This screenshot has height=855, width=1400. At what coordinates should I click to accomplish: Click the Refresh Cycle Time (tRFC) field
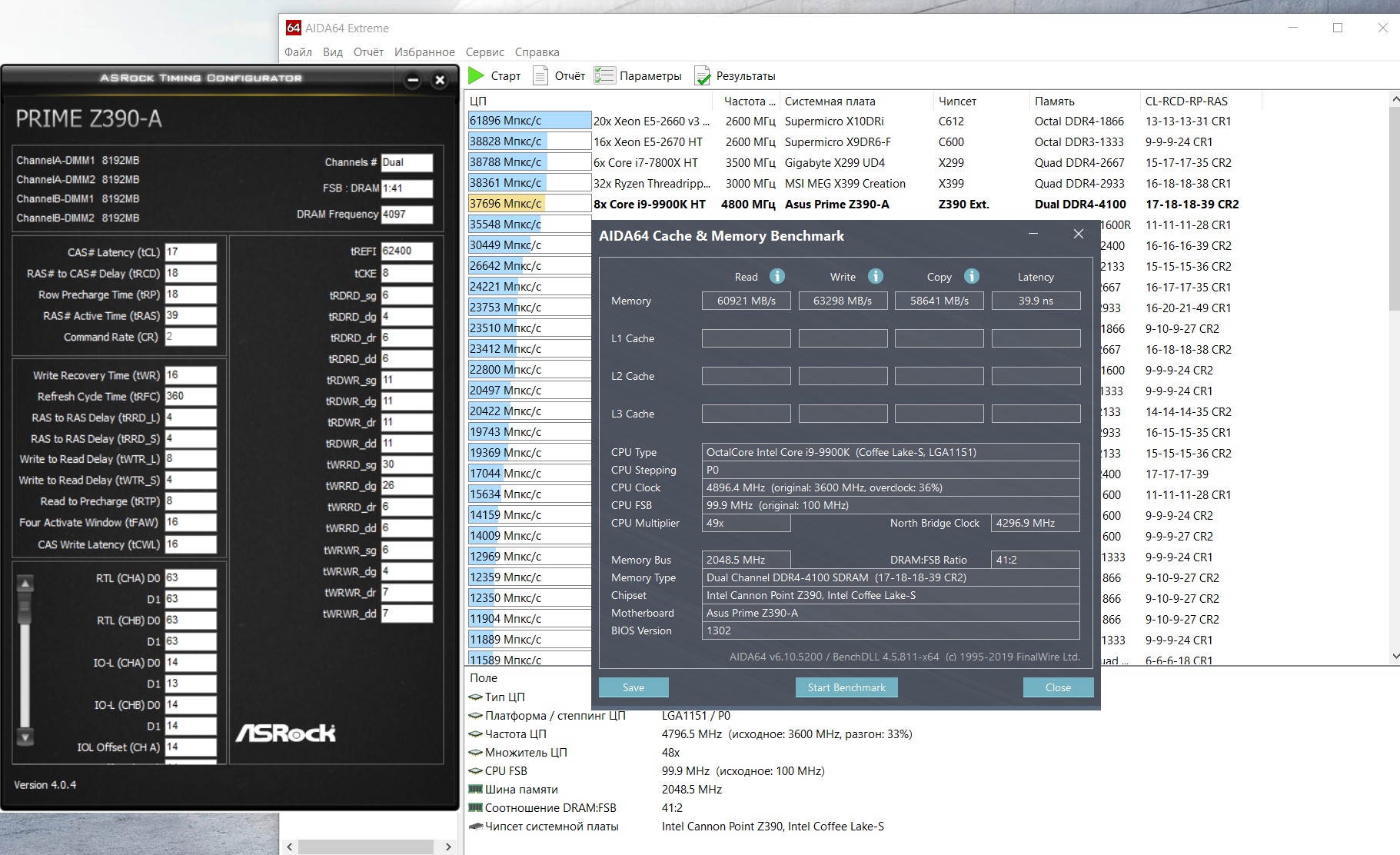(x=191, y=397)
